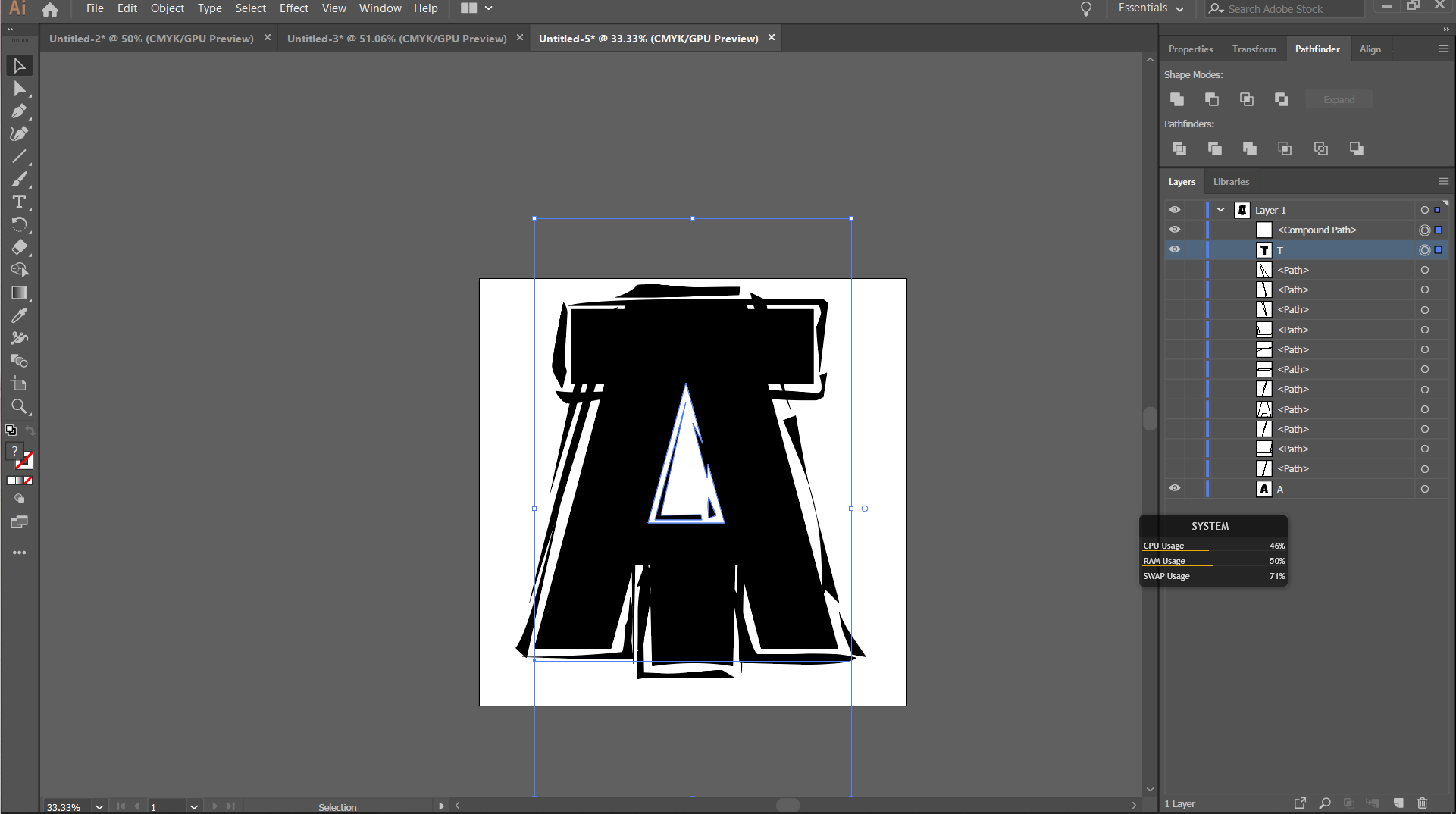Select the Curvature tool
The height and width of the screenshot is (814, 1456).
pos(20,134)
